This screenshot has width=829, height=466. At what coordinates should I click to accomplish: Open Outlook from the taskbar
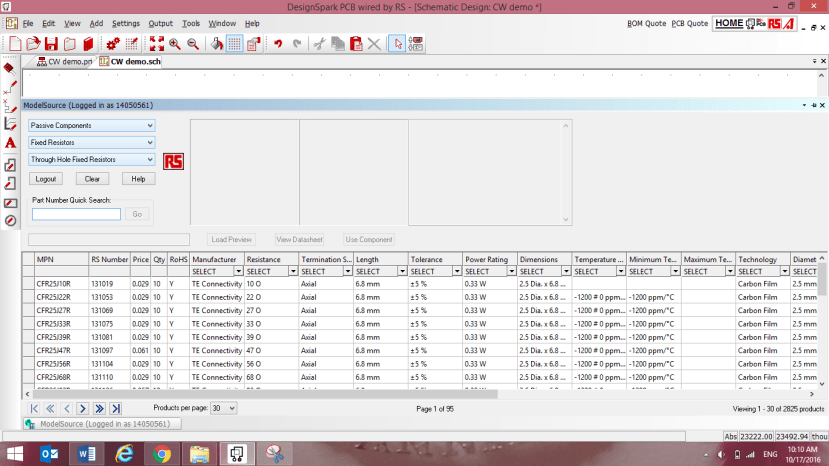click(50, 454)
